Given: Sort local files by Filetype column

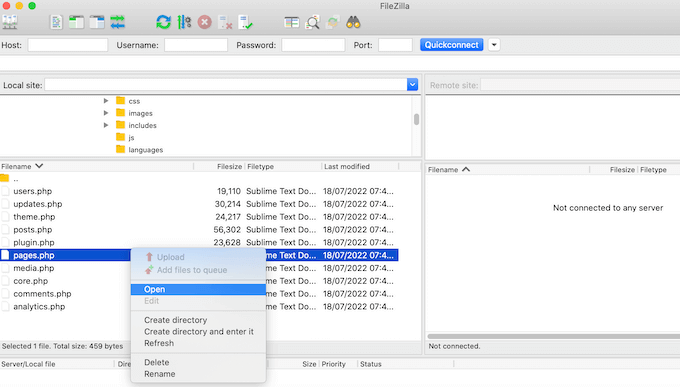Looking at the screenshot, I should click(283, 167).
